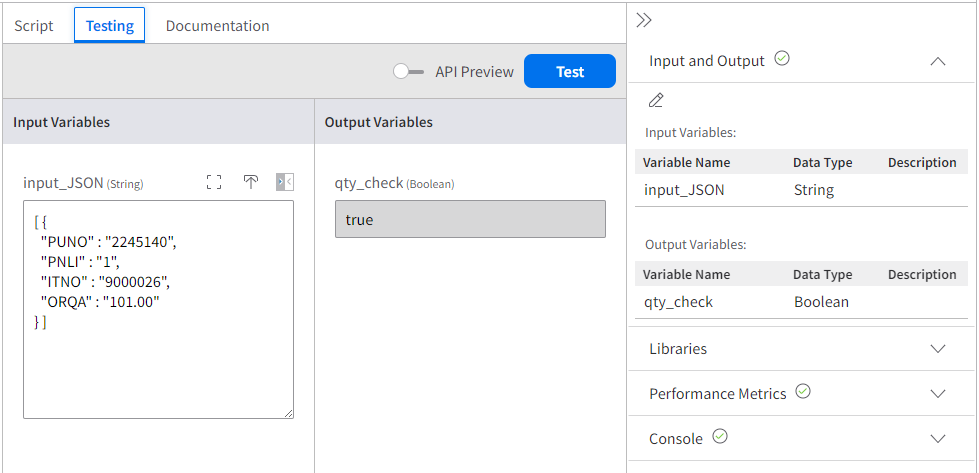The width and height of the screenshot is (979, 473).
Task: Click the Input and Output green check icon
Action: pos(782,59)
